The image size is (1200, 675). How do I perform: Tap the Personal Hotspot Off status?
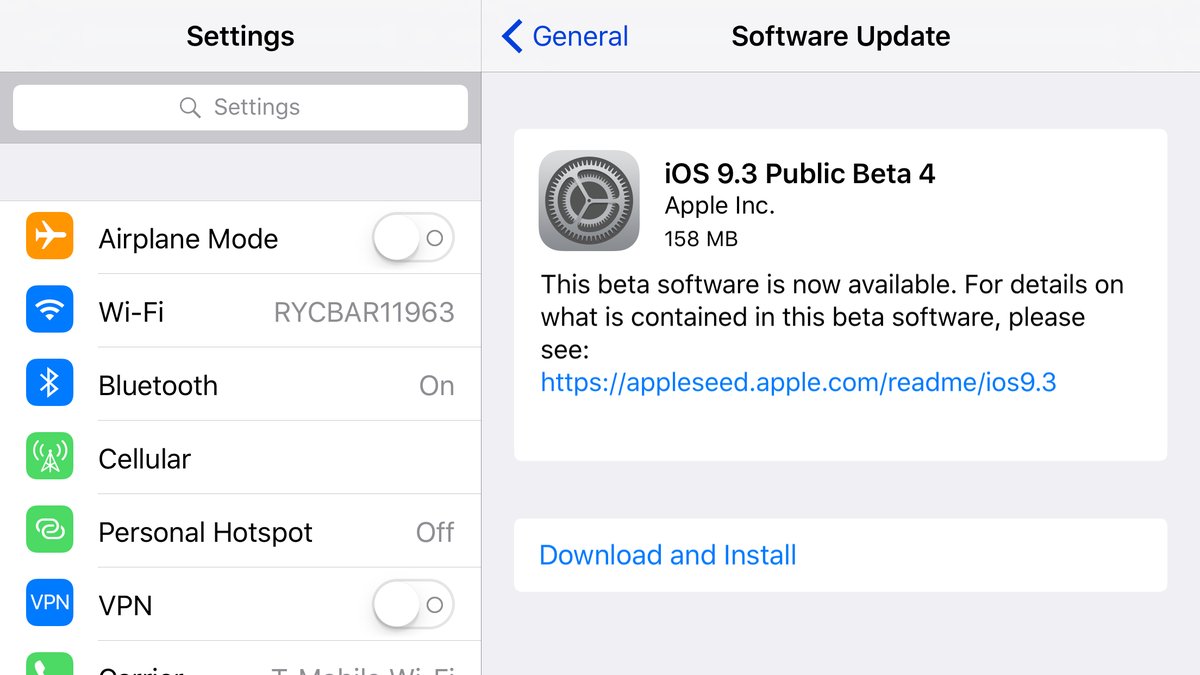tap(435, 532)
